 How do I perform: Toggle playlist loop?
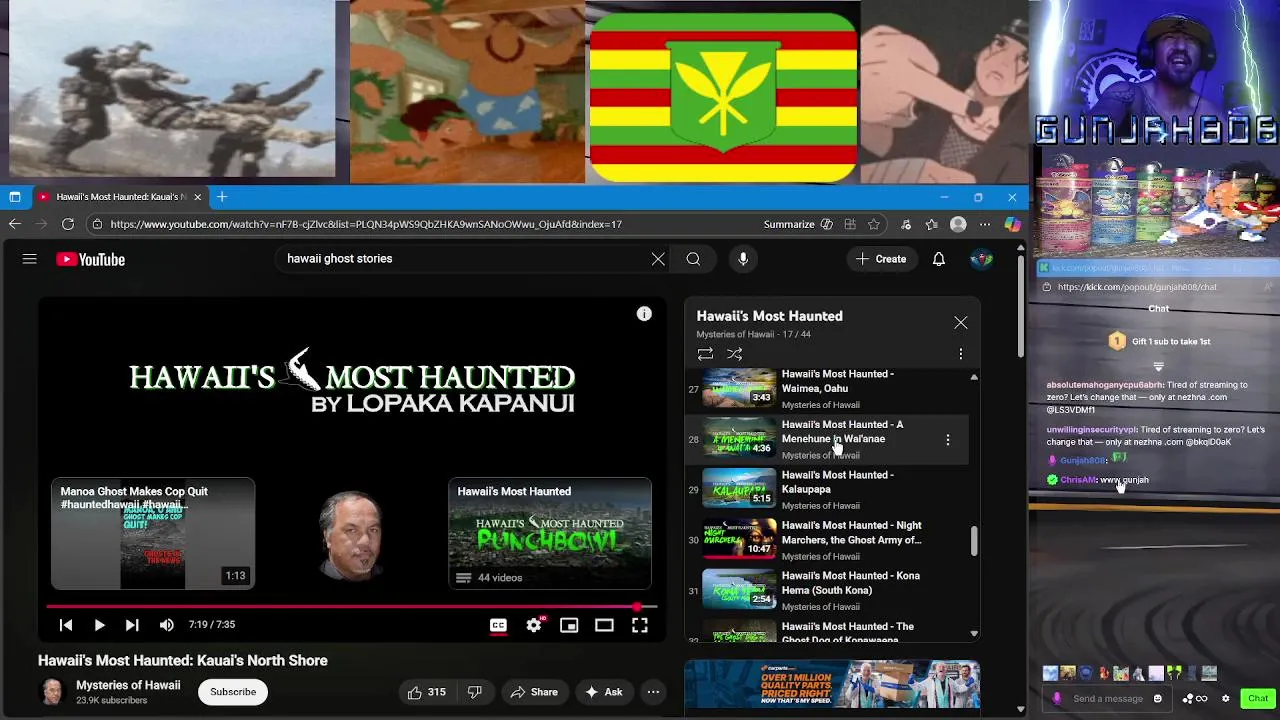[x=705, y=354]
